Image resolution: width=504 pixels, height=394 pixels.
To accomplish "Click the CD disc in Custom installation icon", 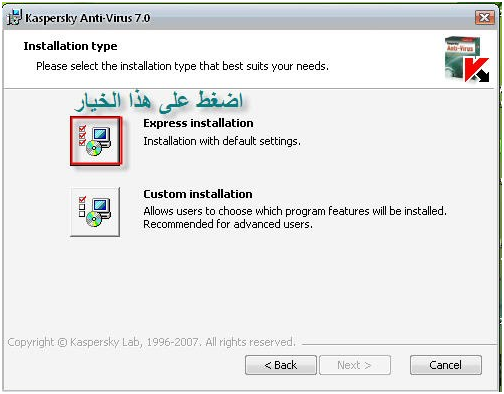I will click(94, 219).
